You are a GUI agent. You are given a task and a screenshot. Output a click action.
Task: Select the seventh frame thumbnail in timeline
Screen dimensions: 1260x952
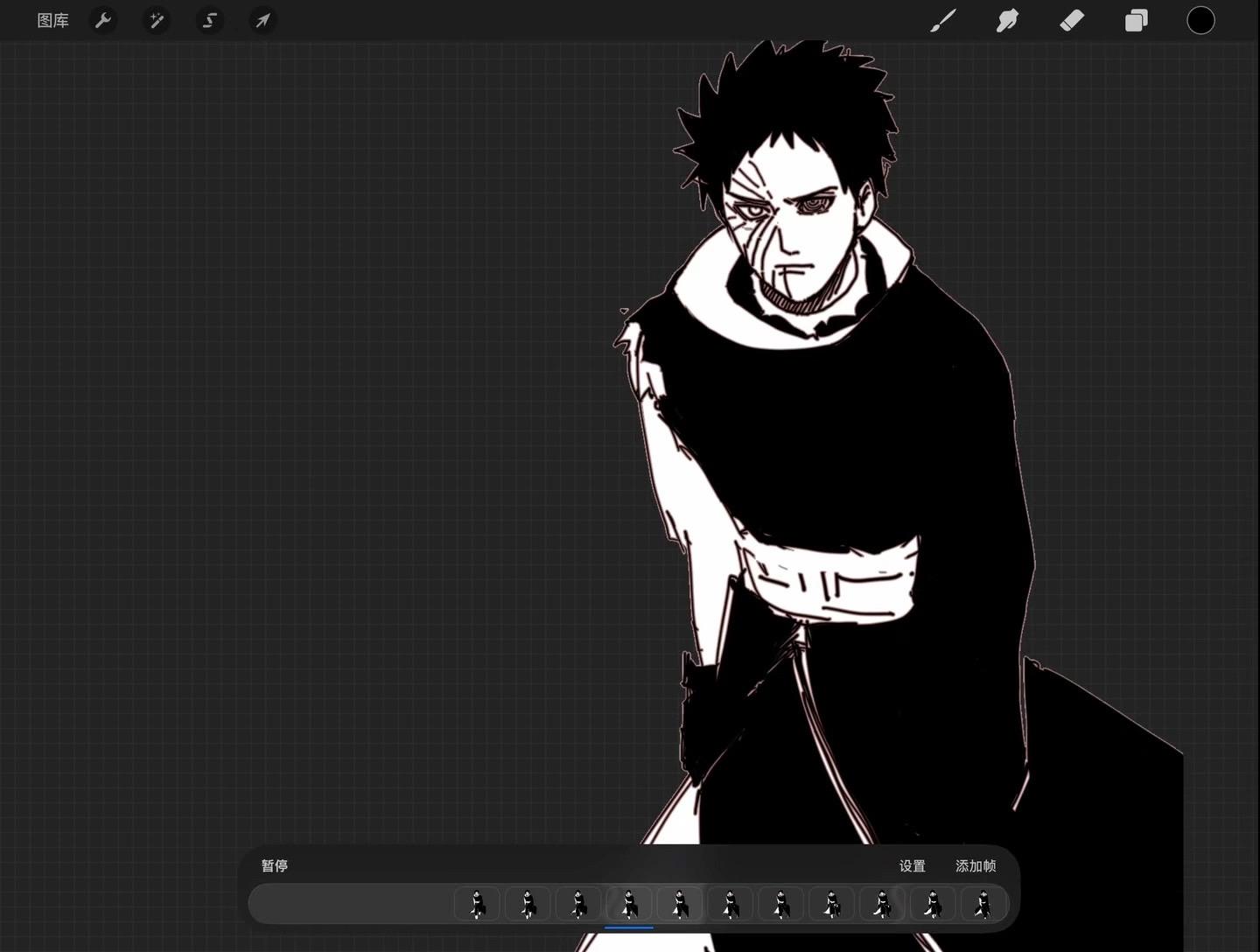tap(781, 904)
